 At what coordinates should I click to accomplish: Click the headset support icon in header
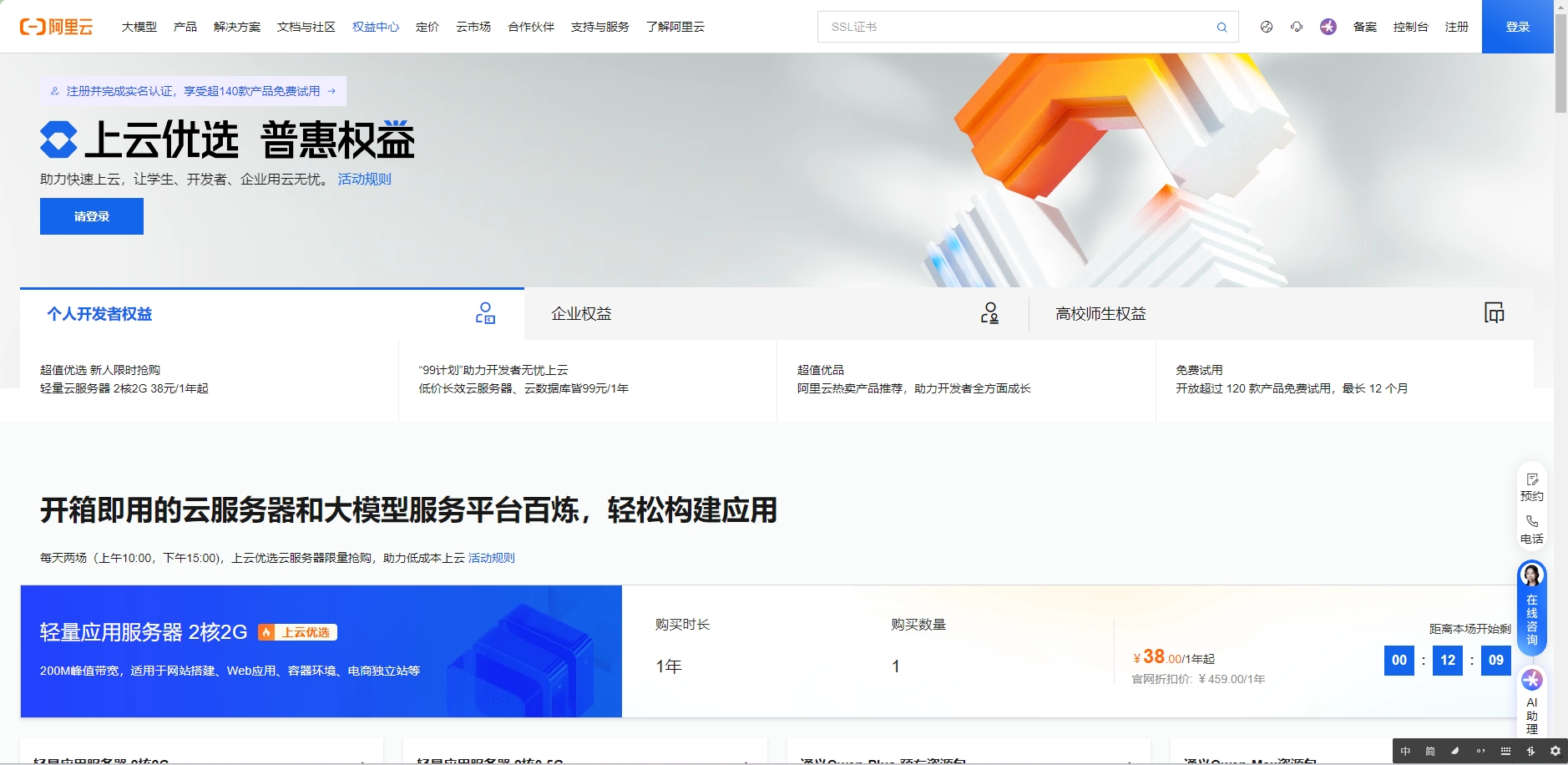point(1297,27)
